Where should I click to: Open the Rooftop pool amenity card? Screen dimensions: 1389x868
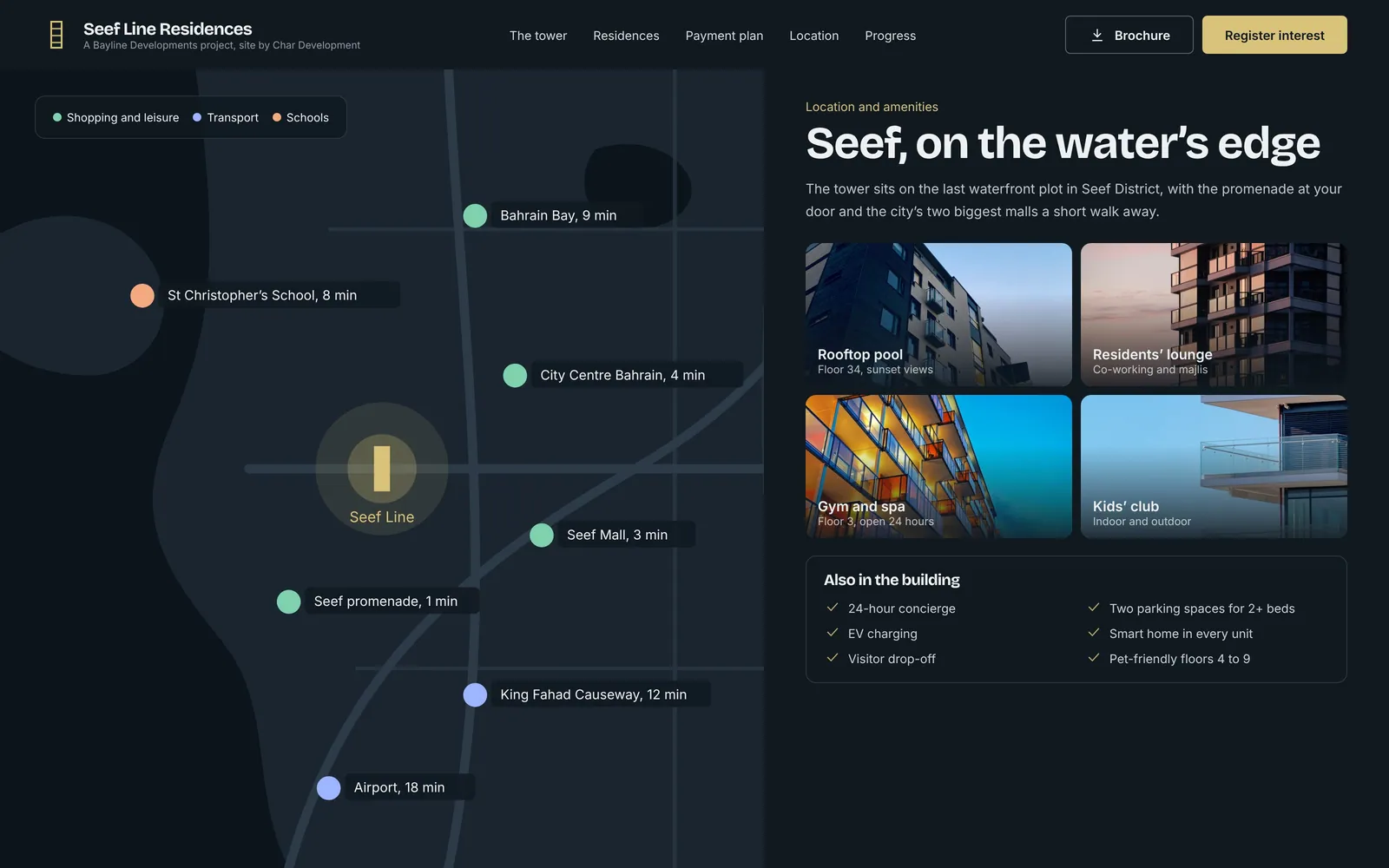[x=938, y=314]
